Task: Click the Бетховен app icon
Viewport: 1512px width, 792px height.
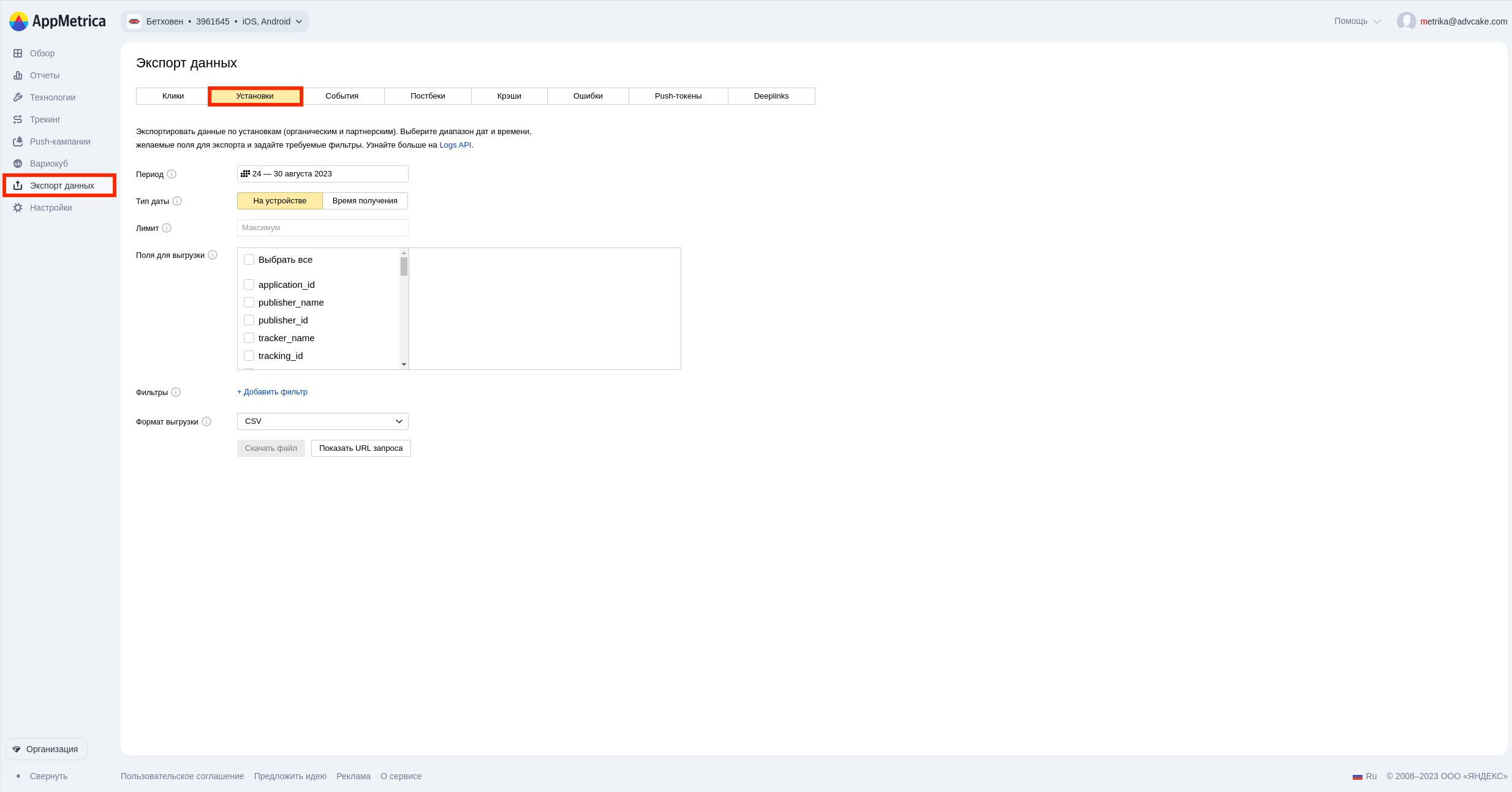Action: (x=134, y=21)
